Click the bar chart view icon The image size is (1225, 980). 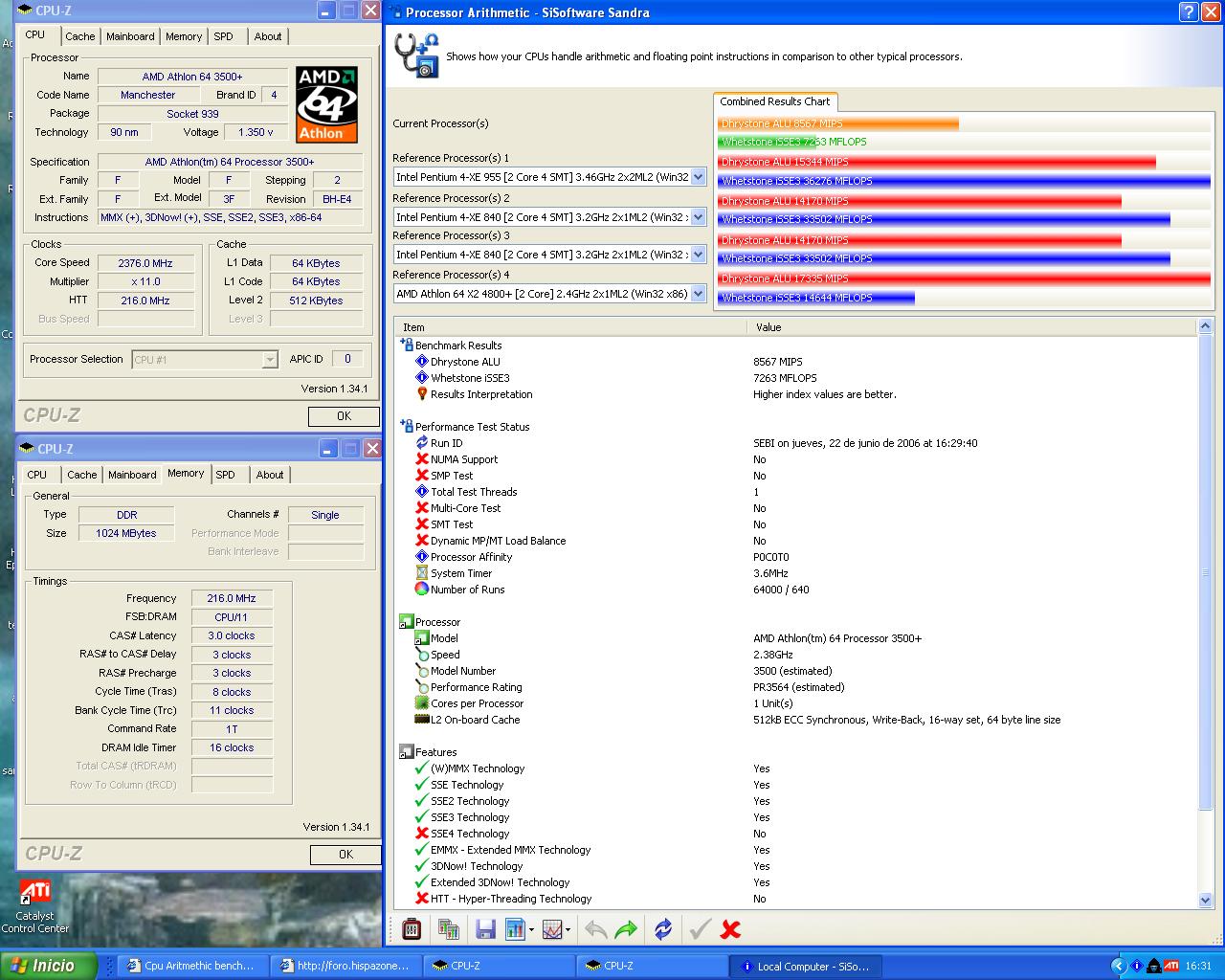coord(516,929)
